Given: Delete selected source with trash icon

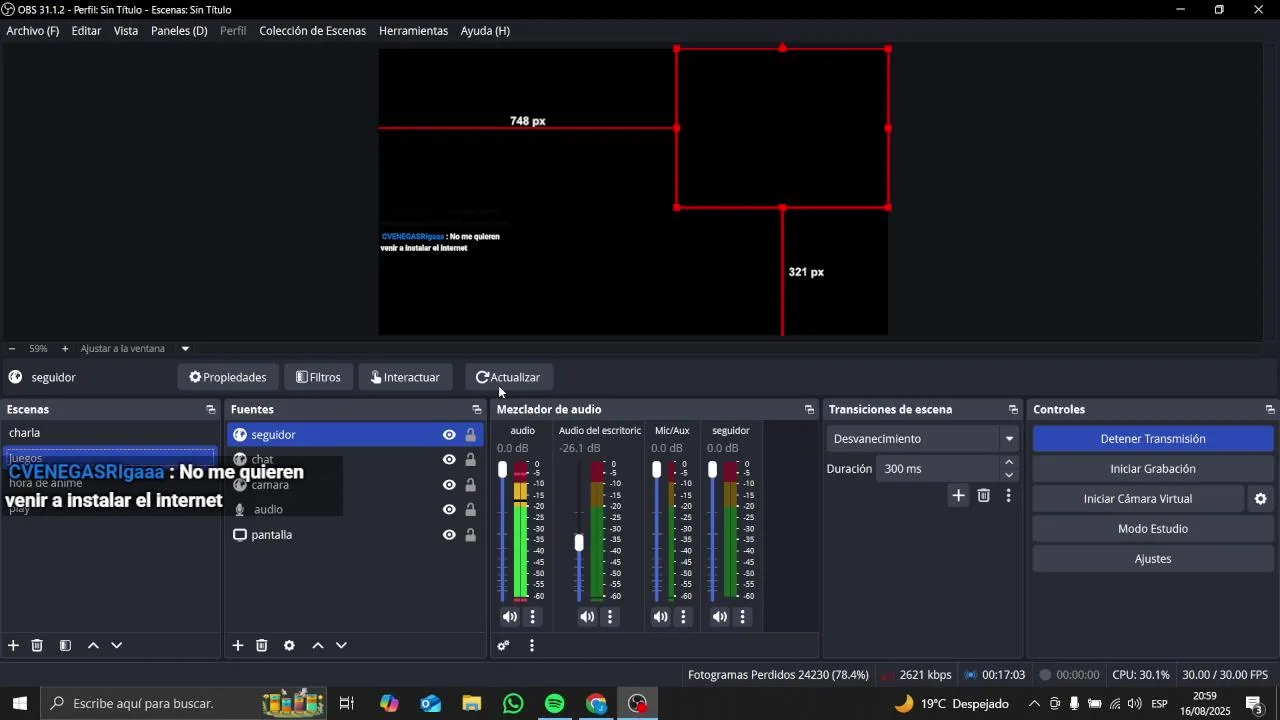Looking at the screenshot, I should (x=262, y=646).
